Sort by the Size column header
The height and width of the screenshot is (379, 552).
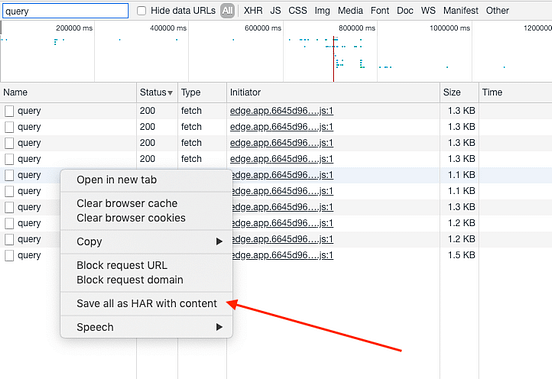(459, 93)
